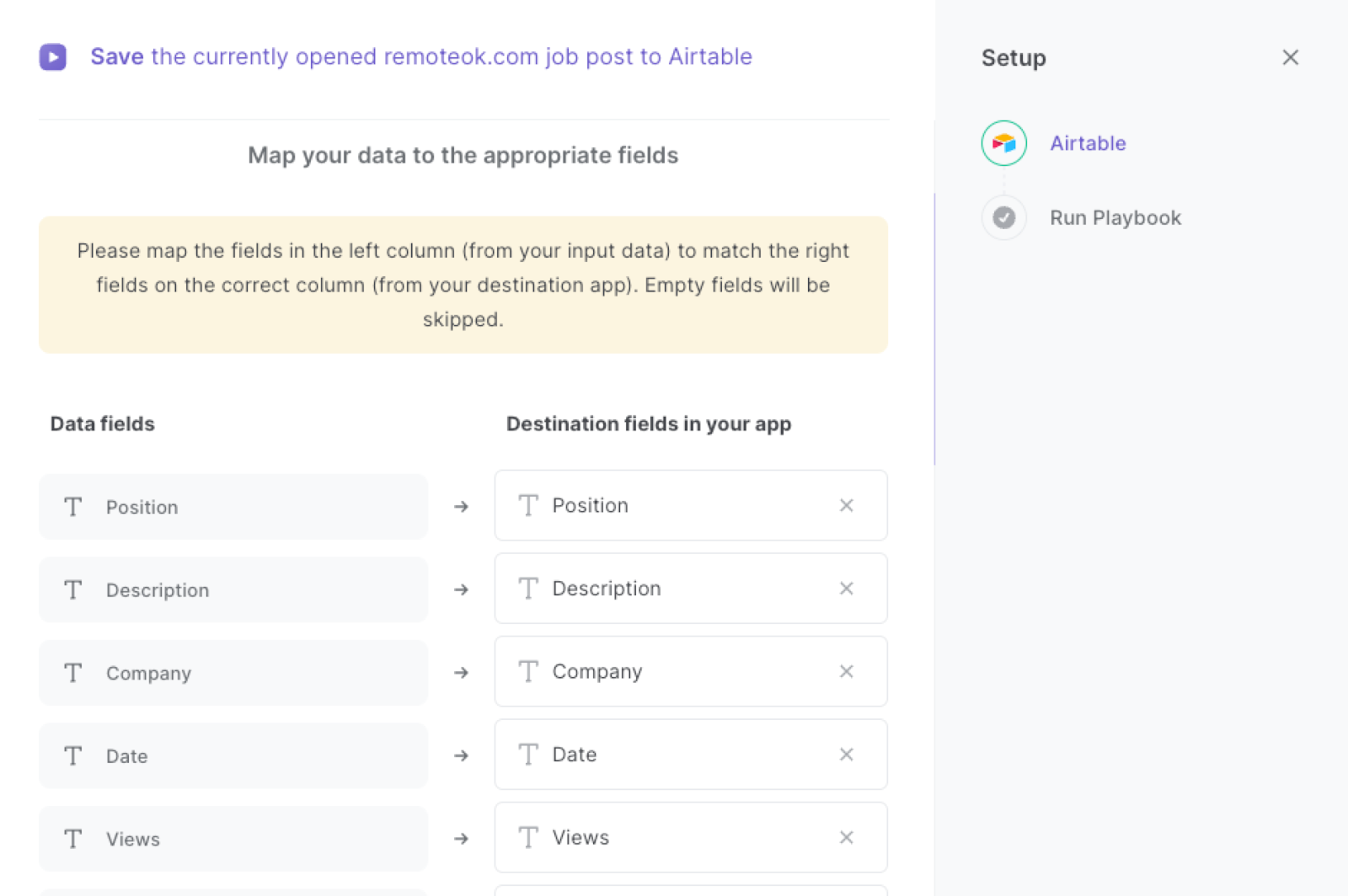Click the 'Map your data' heading
1348x896 pixels.
click(x=463, y=155)
